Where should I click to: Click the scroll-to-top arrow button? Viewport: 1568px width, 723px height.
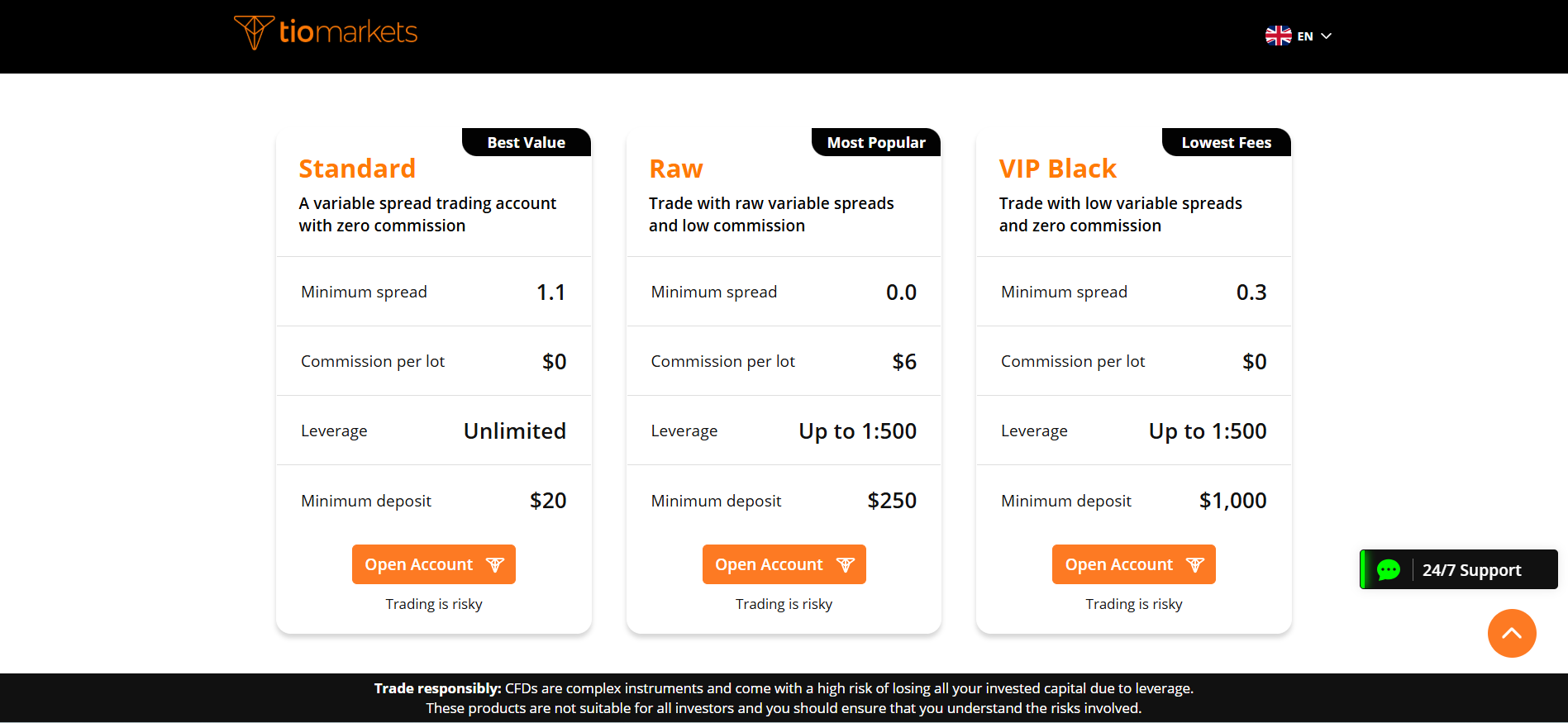[1511, 633]
